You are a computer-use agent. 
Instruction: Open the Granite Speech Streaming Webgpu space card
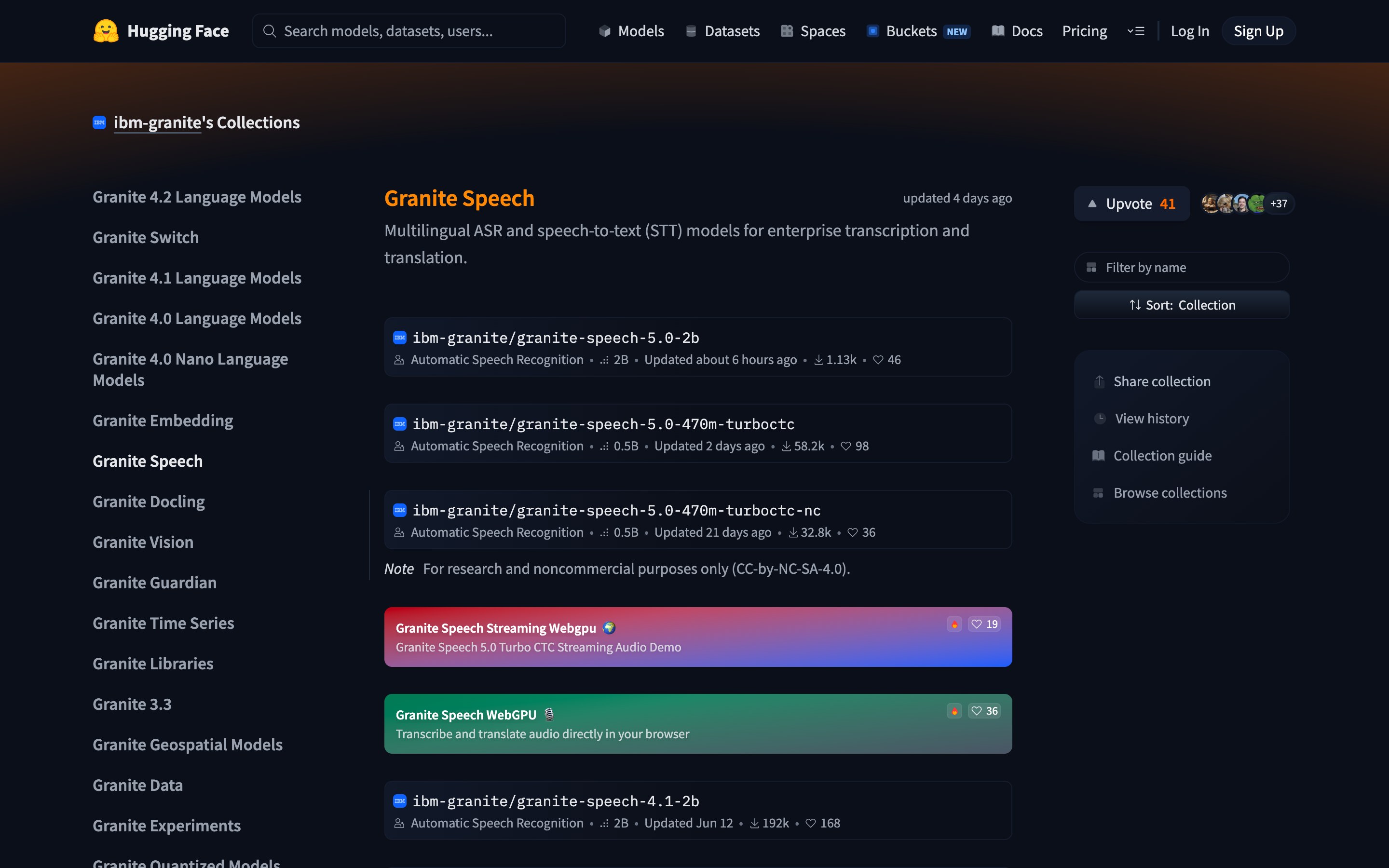pos(698,637)
